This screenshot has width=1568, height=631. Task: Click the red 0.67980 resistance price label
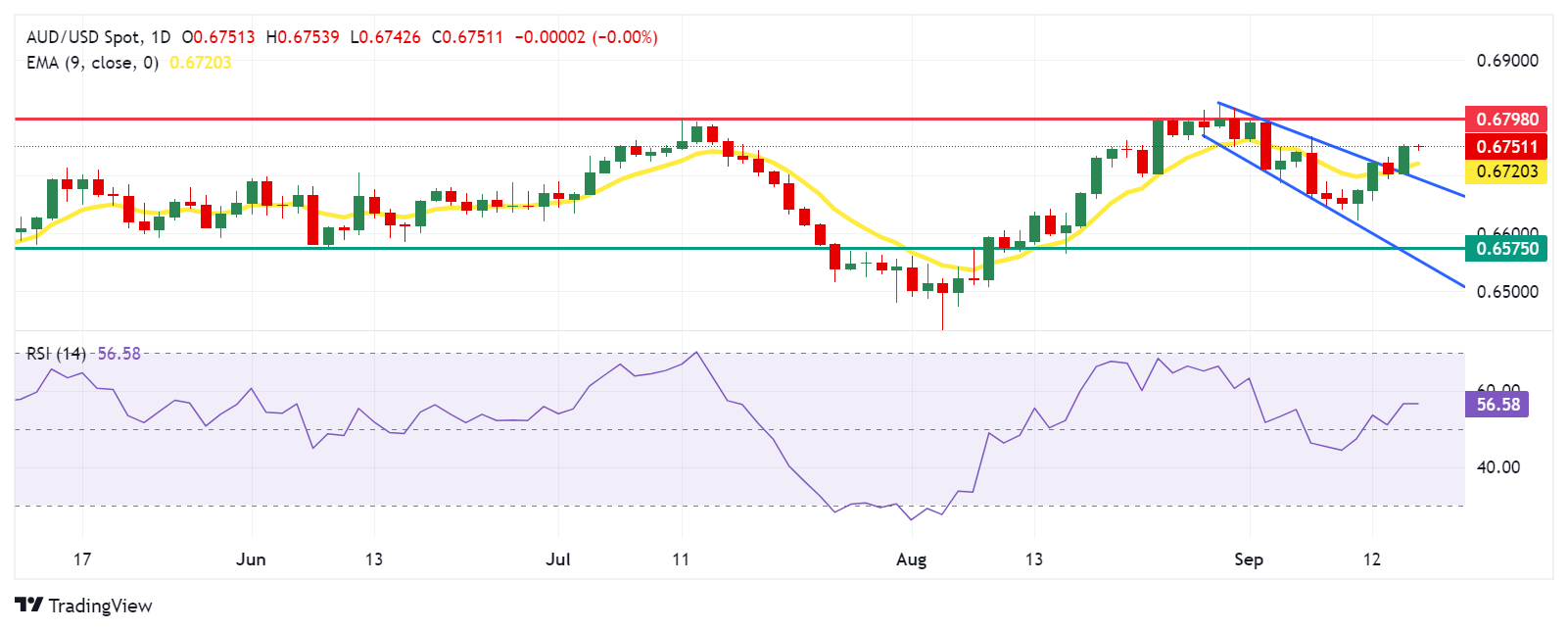click(1506, 120)
